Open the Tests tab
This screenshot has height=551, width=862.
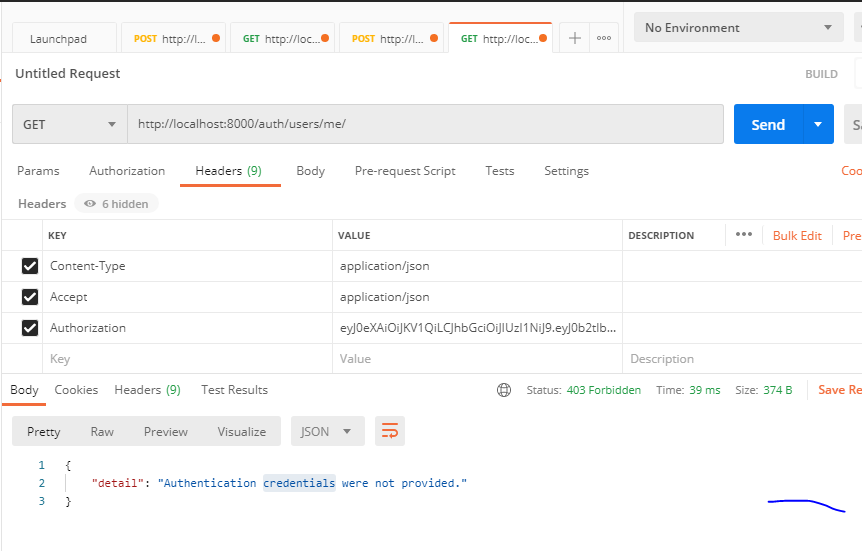[x=500, y=171]
